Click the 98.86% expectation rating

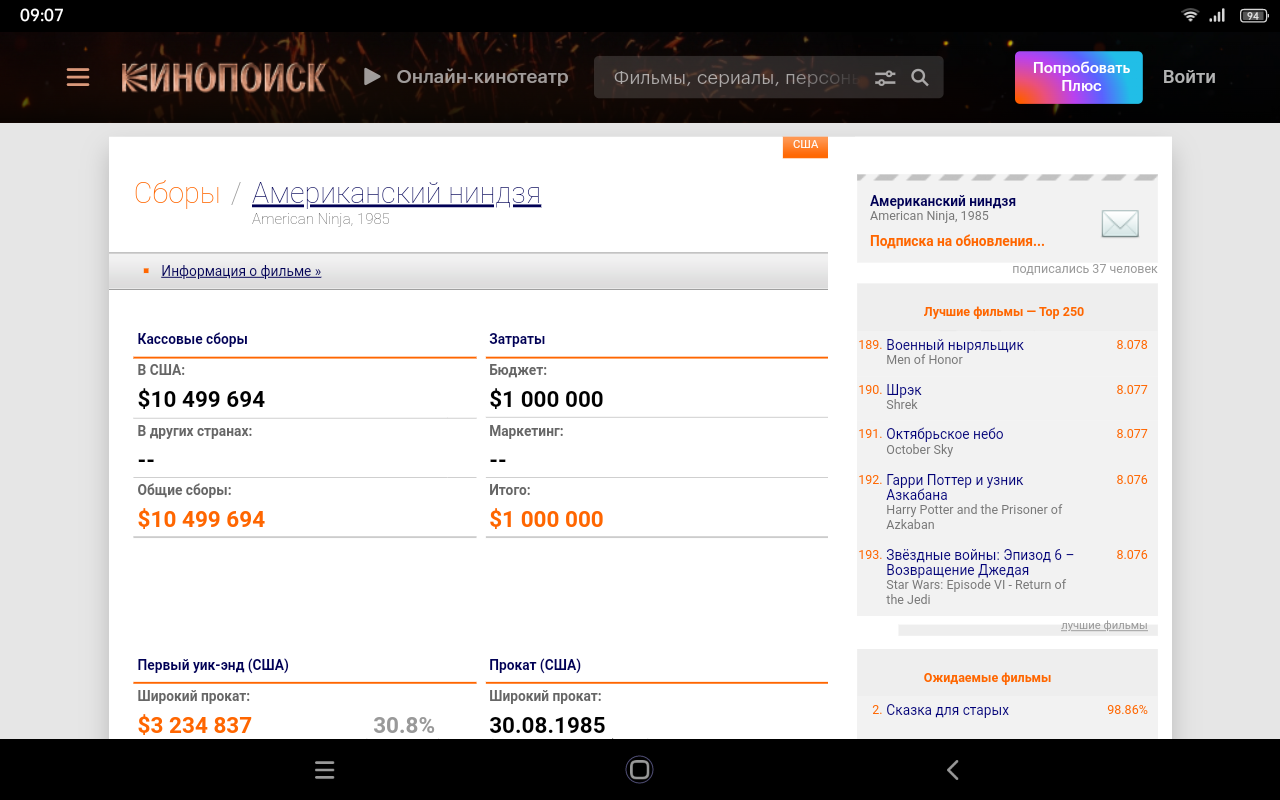1127,710
